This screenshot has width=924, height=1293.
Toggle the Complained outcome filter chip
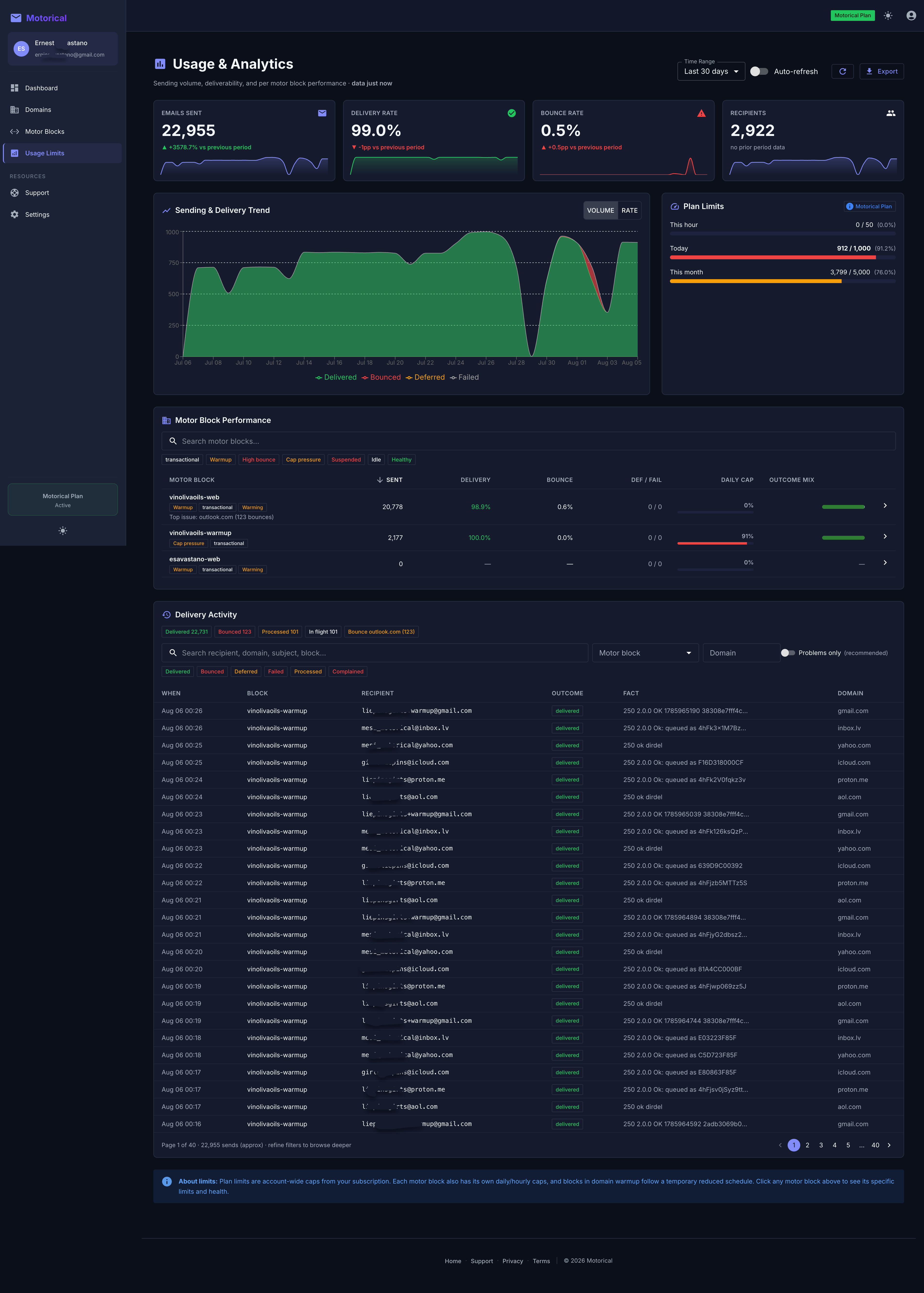(348, 672)
